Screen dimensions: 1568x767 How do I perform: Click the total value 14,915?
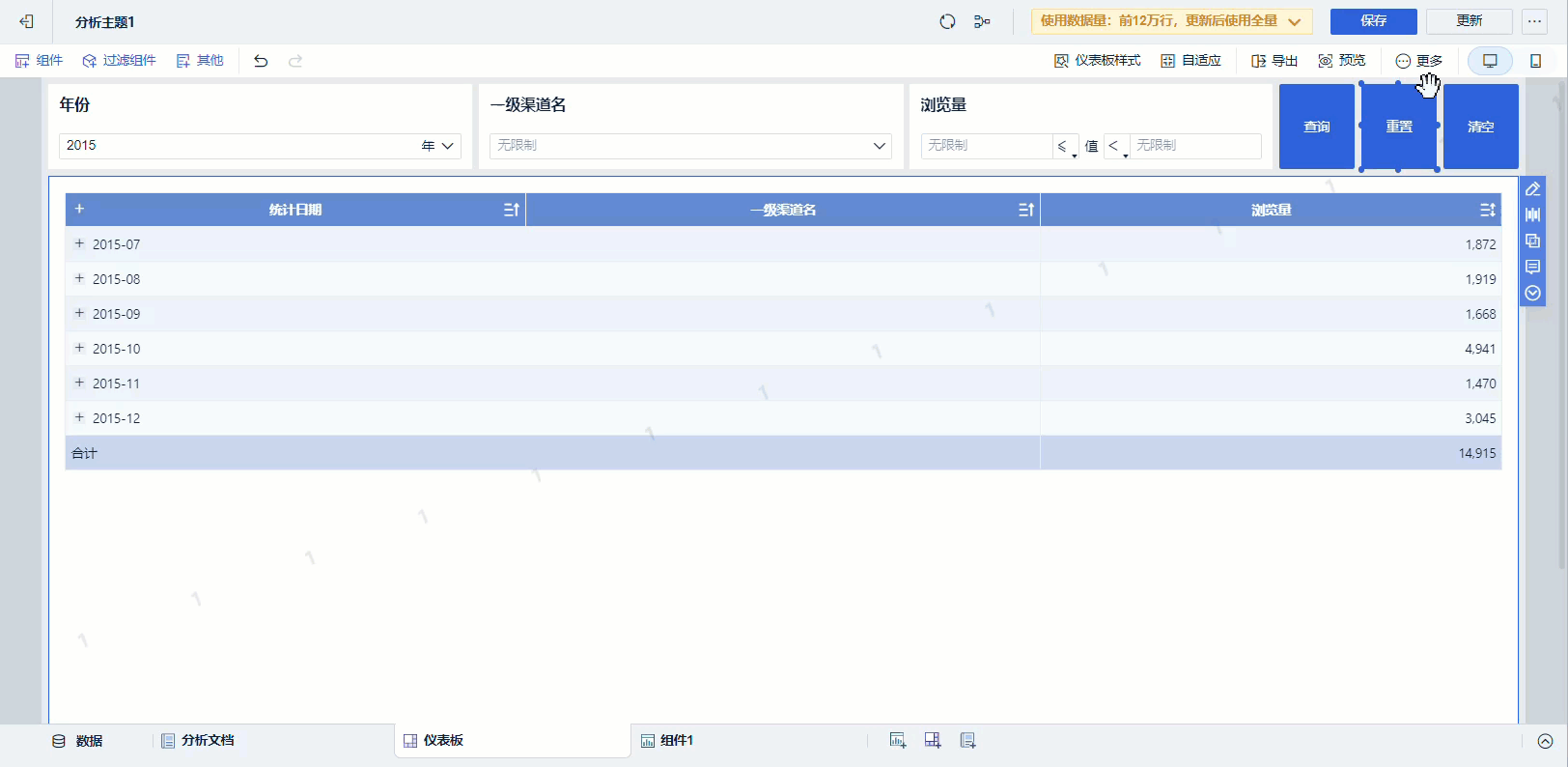click(x=1477, y=453)
